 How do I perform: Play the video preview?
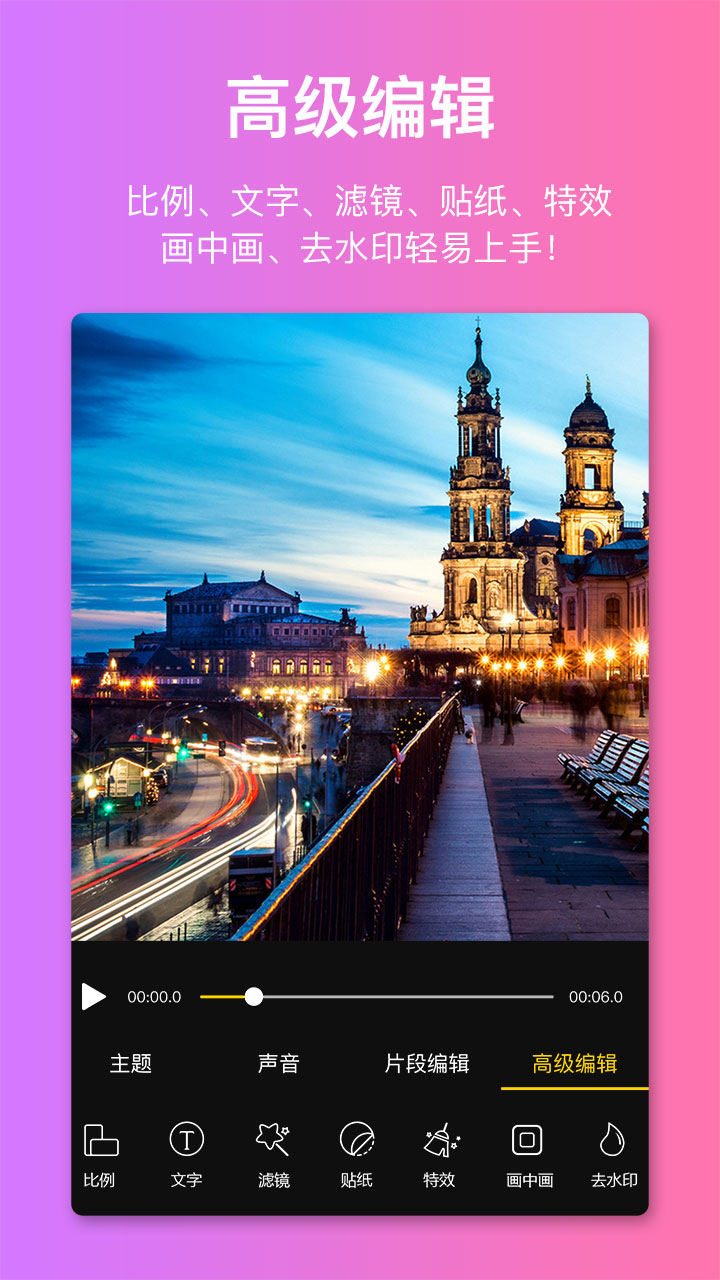click(94, 996)
